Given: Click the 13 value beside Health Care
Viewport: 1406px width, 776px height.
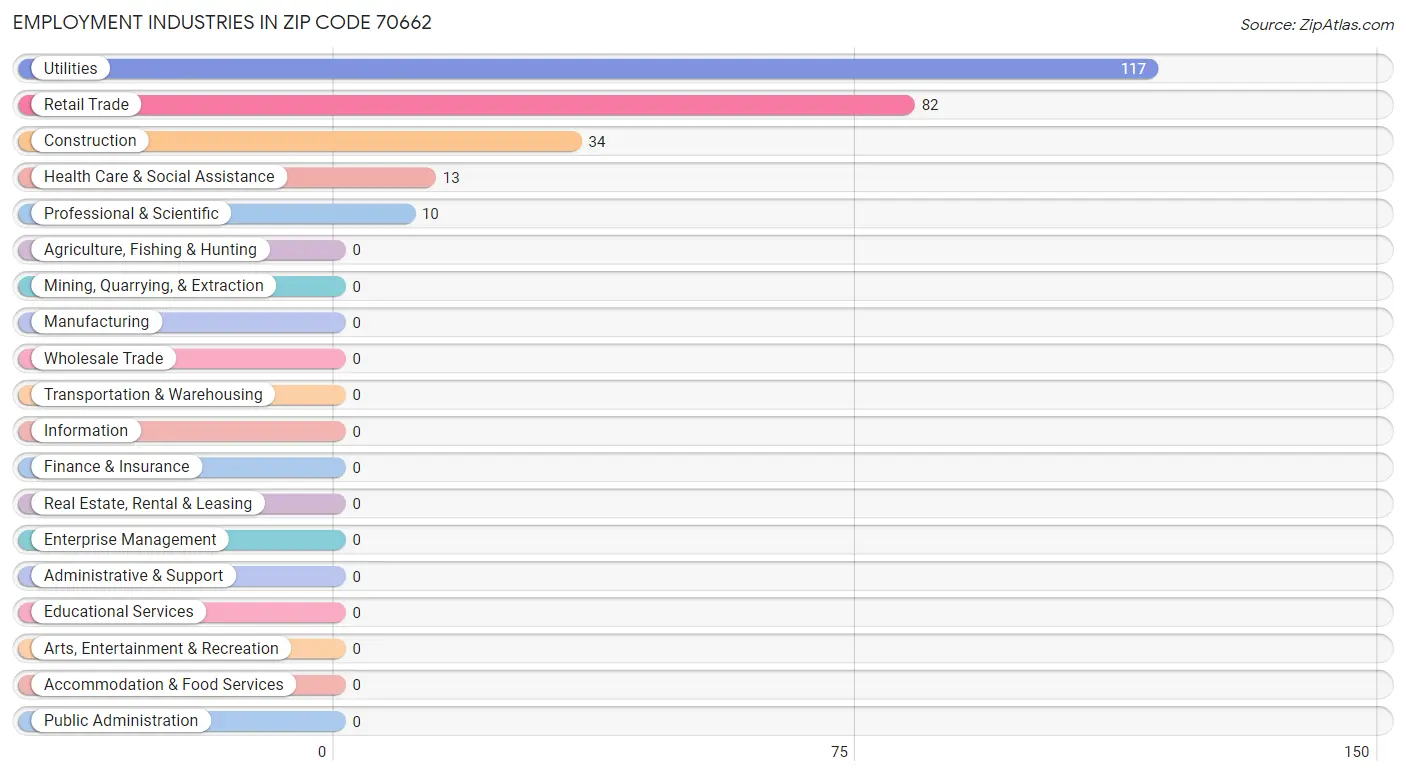Looking at the screenshot, I should (451, 178).
